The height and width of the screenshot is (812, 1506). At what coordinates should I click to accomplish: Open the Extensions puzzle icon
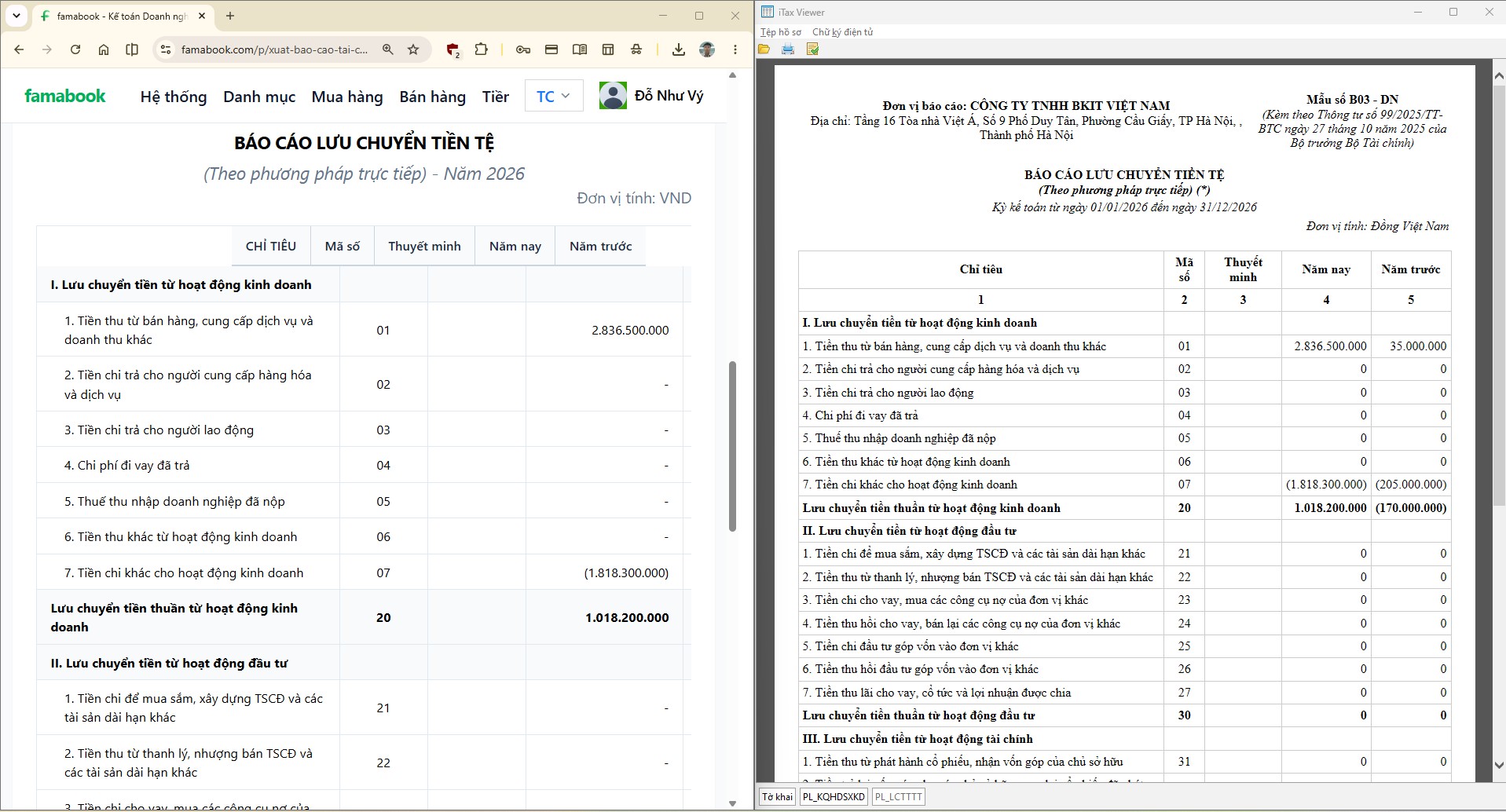[x=482, y=49]
